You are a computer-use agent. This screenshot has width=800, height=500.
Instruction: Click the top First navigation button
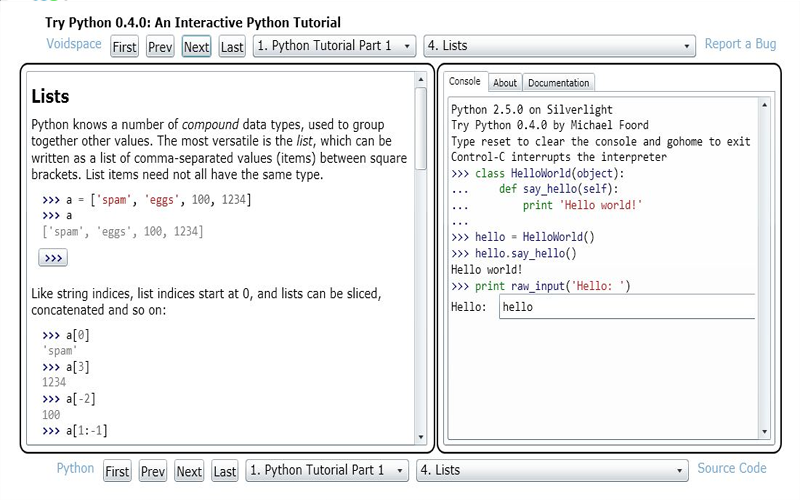(x=124, y=47)
